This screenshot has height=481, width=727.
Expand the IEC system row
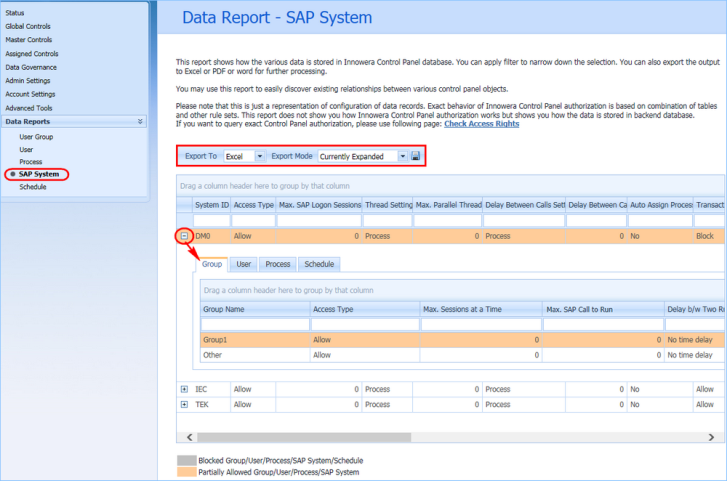185,389
